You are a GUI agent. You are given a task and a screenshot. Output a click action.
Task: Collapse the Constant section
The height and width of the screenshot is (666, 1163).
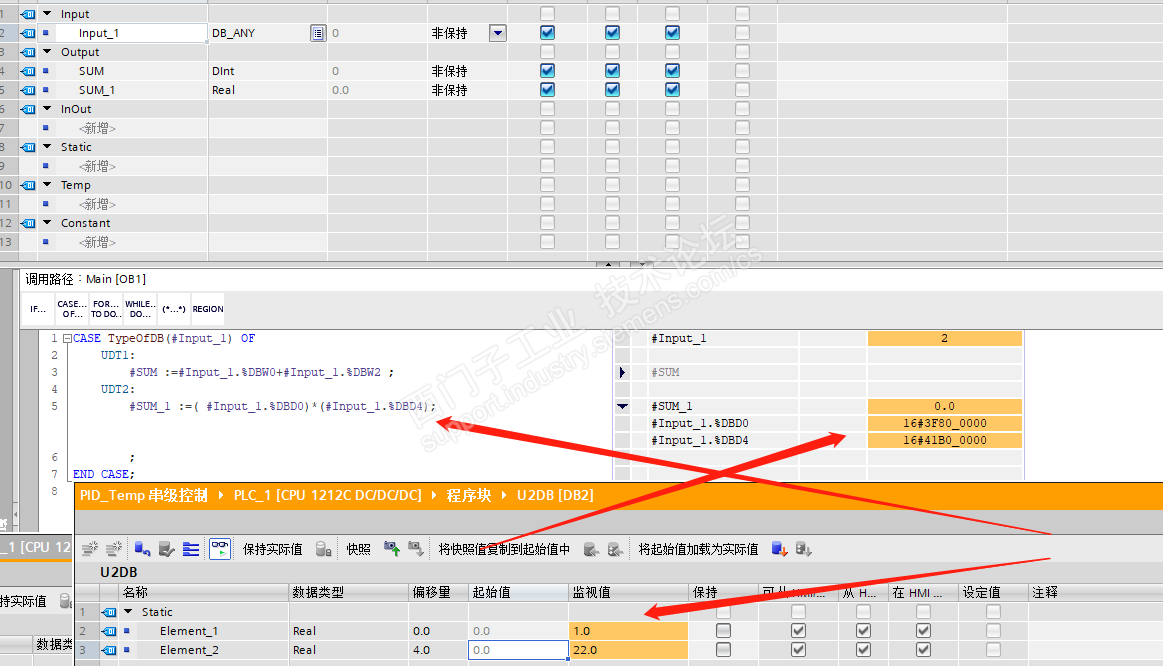47,222
